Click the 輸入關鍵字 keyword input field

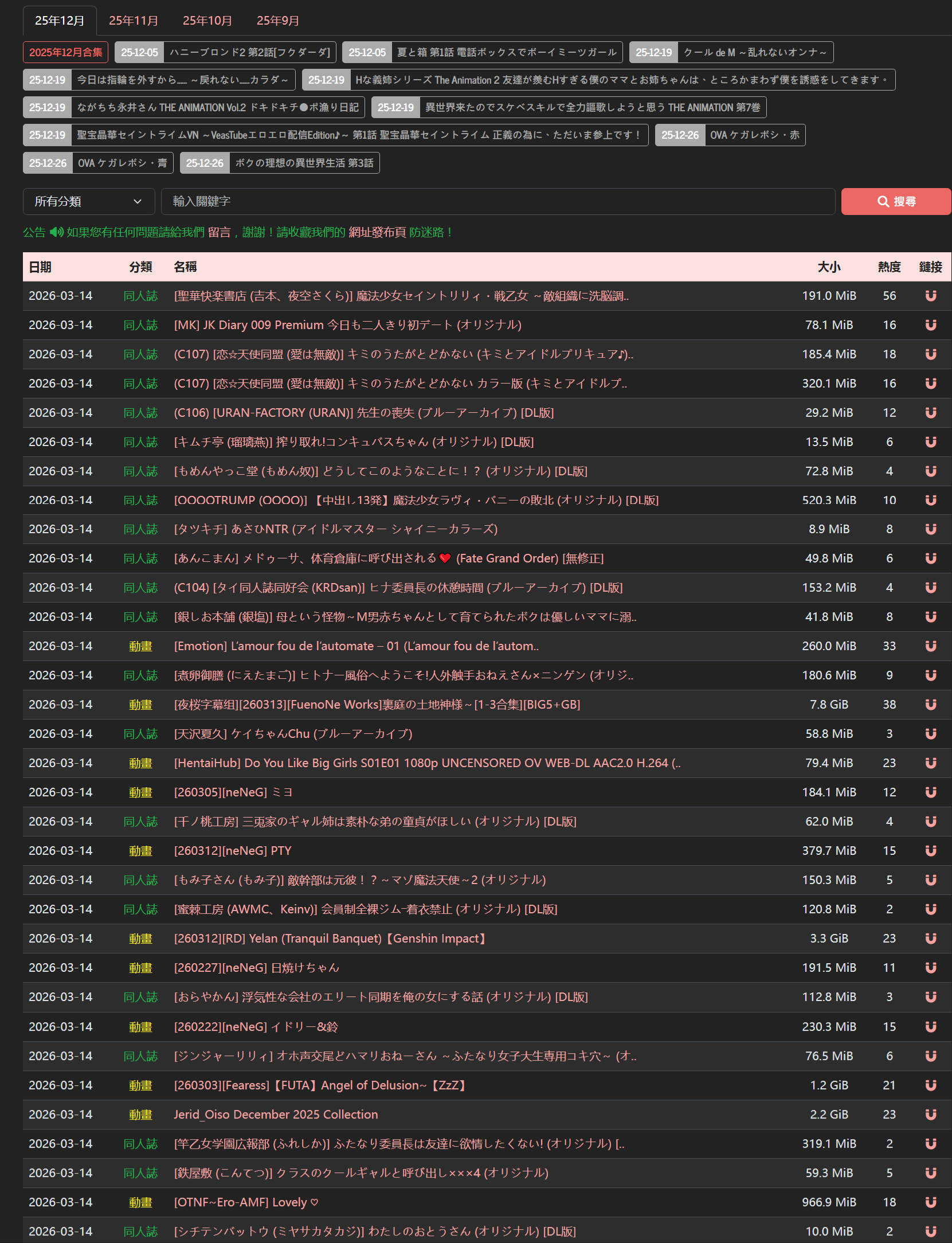pyautogui.click(x=497, y=201)
